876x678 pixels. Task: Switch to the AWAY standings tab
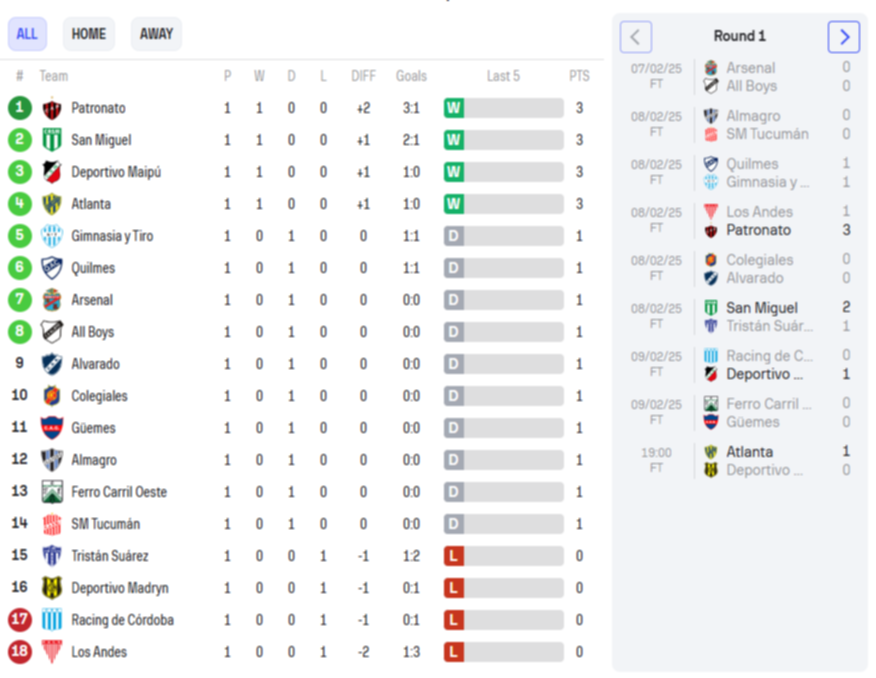click(x=156, y=34)
